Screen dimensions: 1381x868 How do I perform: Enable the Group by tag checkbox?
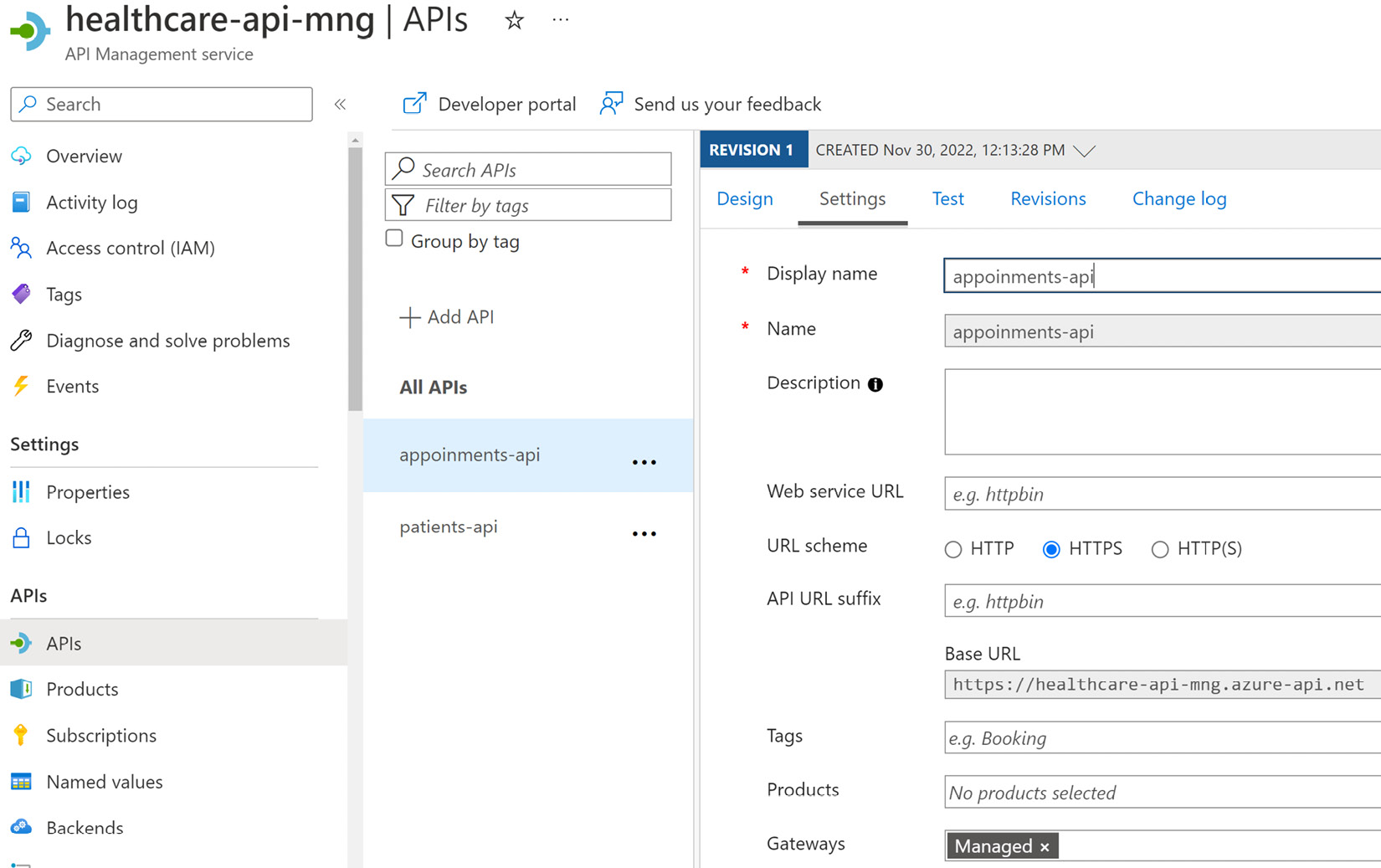tap(394, 239)
